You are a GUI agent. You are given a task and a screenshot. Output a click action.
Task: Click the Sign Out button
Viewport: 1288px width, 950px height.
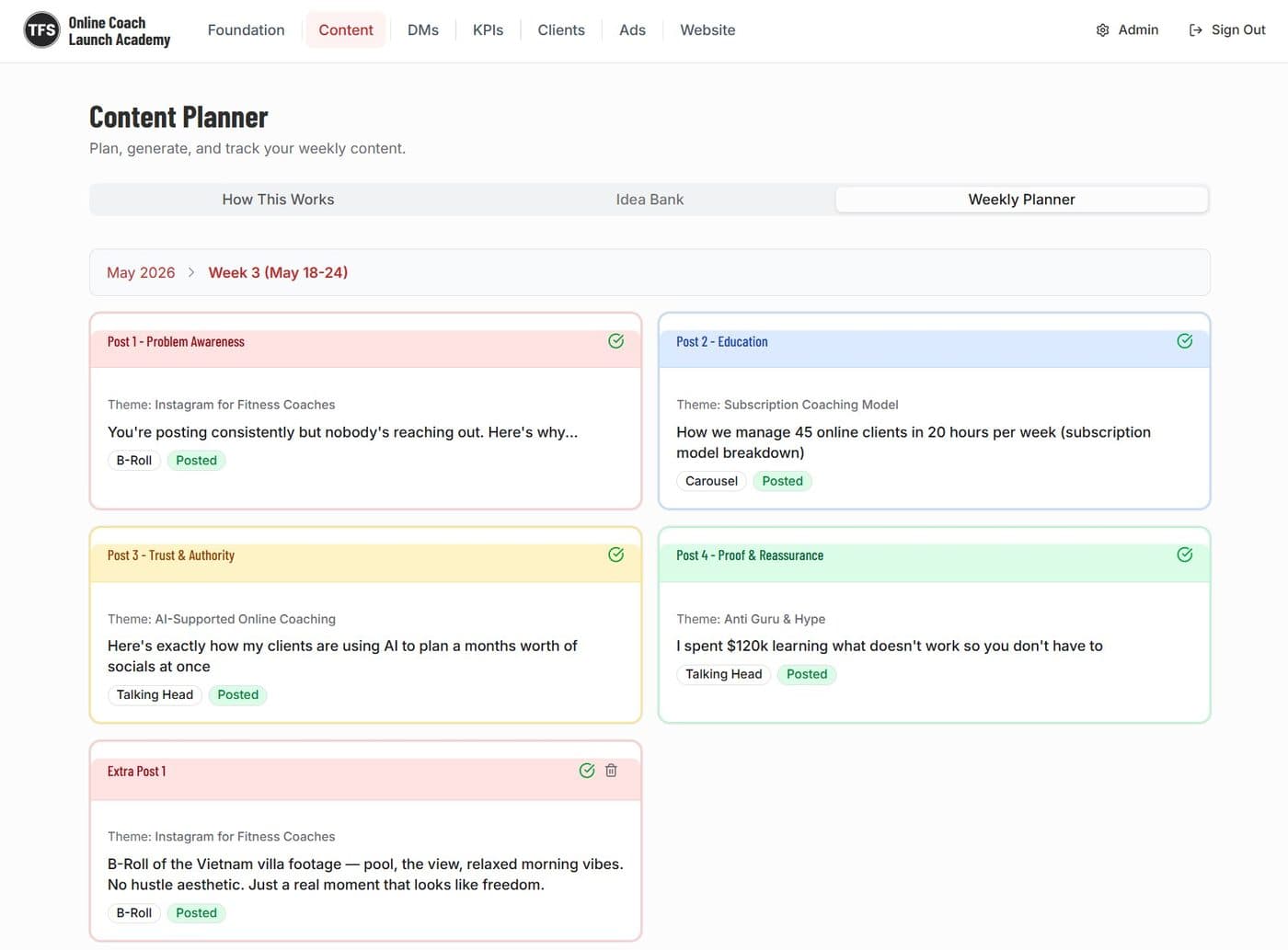pyautogui.click(x=1227, y=30)
